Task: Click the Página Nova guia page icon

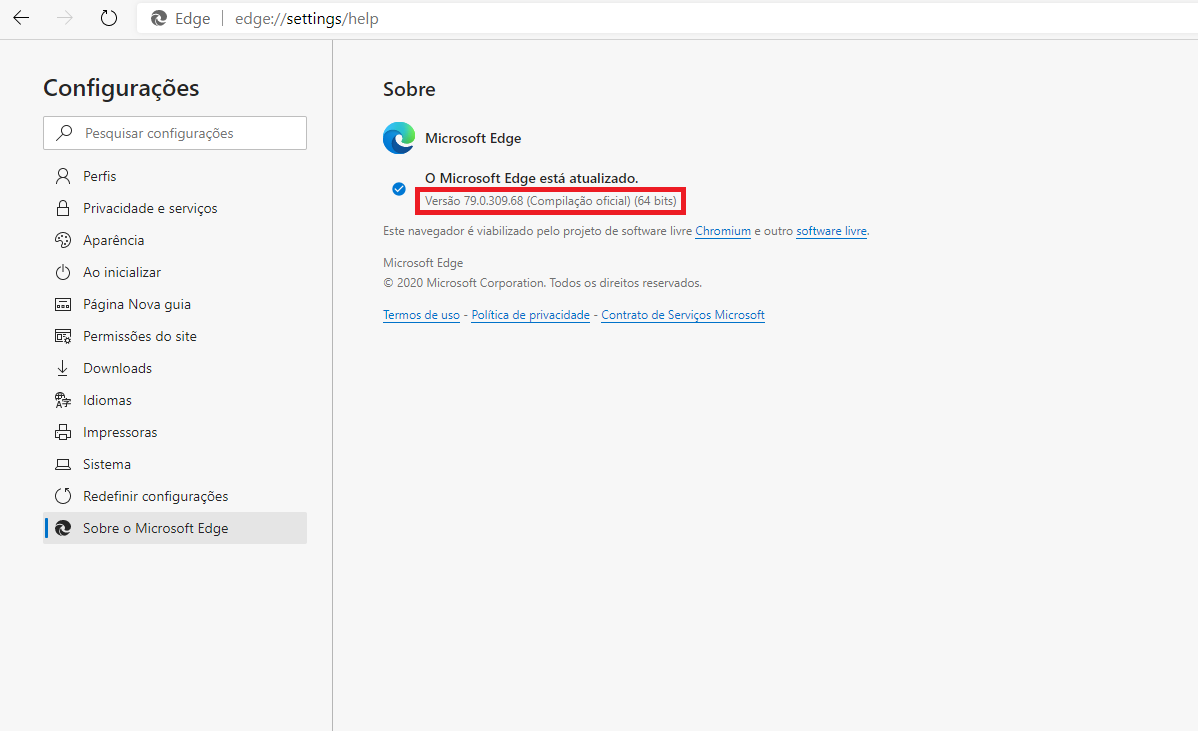Action: [x=63, y=305]
